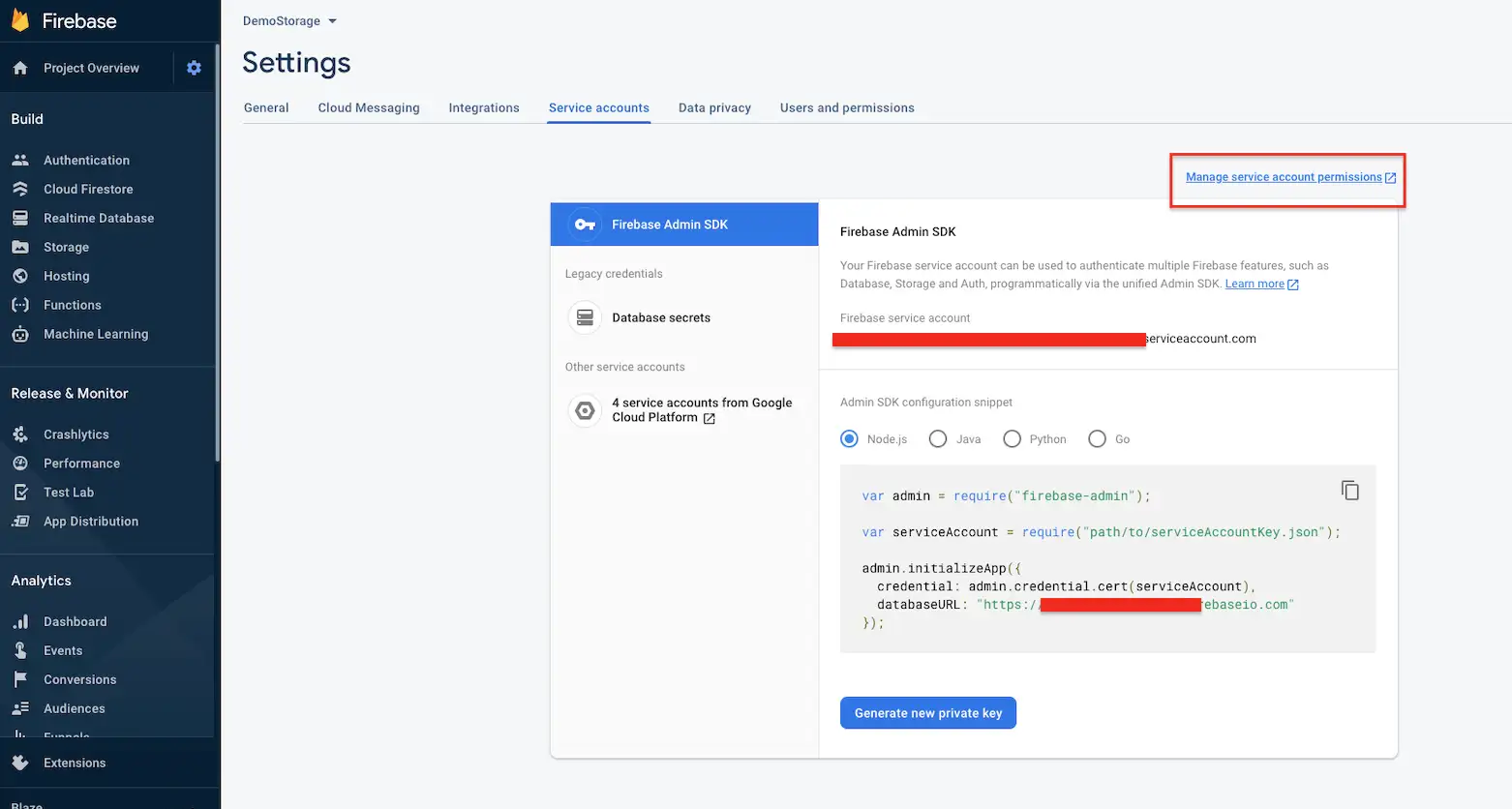The height and width of the screenshot is (809, 1512).
Task: Open the Learn more link
Action: tap(1255, 284)
